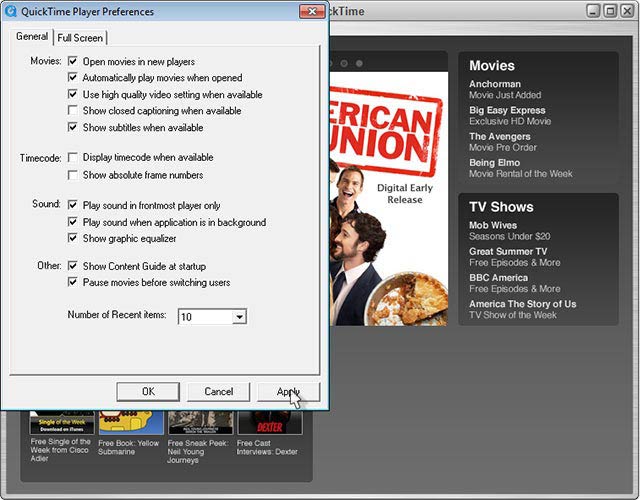This screenshot has height=500, width=640.
Task: Uncheck Open movies in new players
Action: [73, 62]
